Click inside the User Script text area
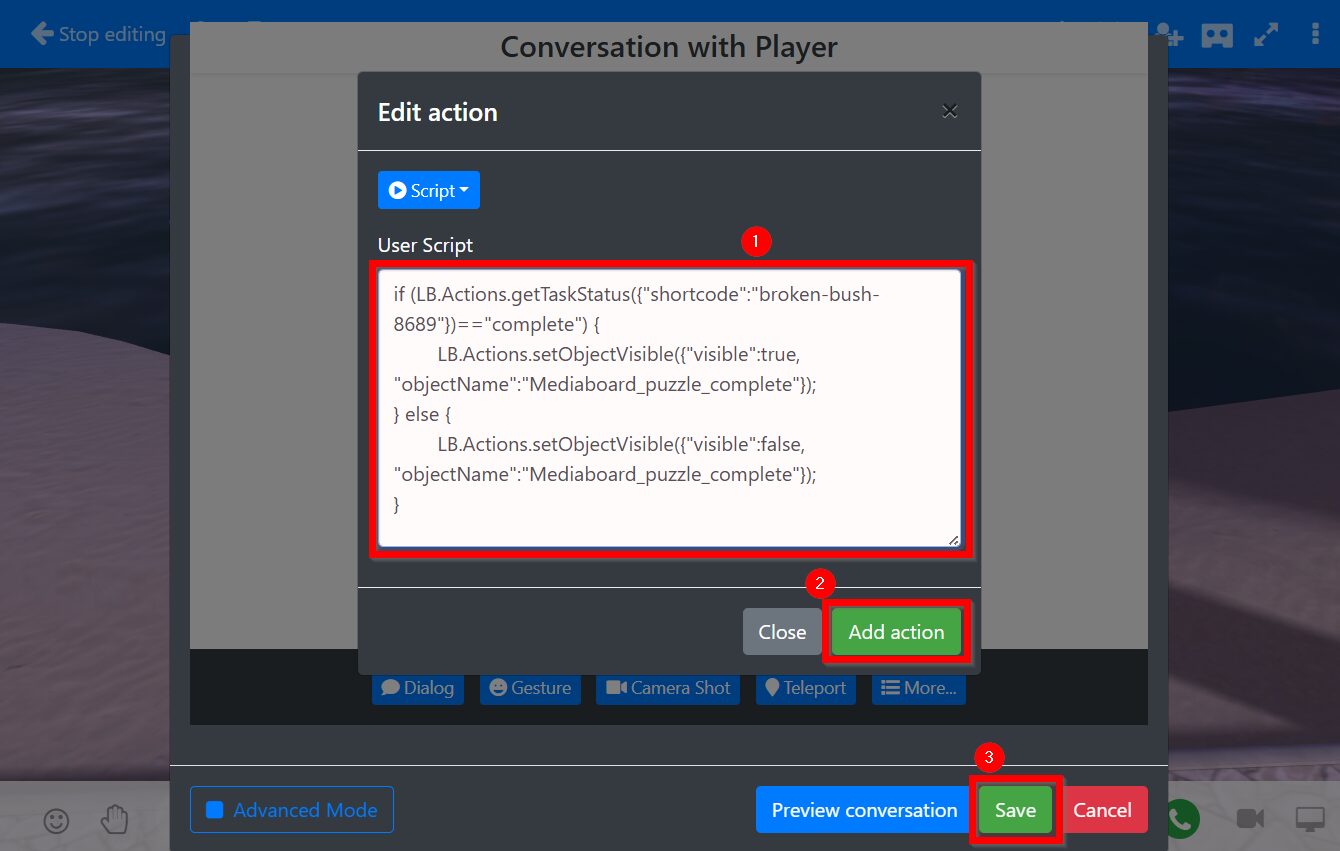1340x851 pixels. [668, 408]
